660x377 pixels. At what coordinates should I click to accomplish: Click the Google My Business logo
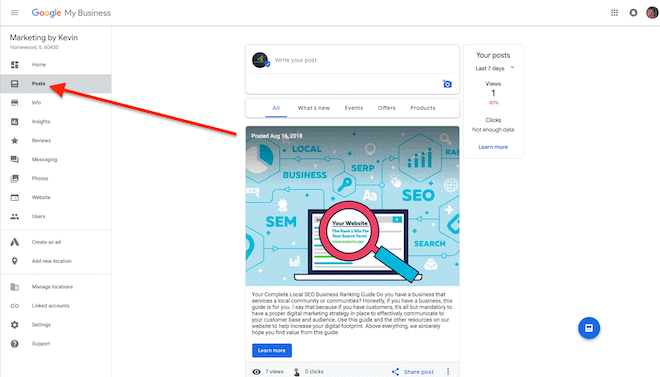pos(71,13)
